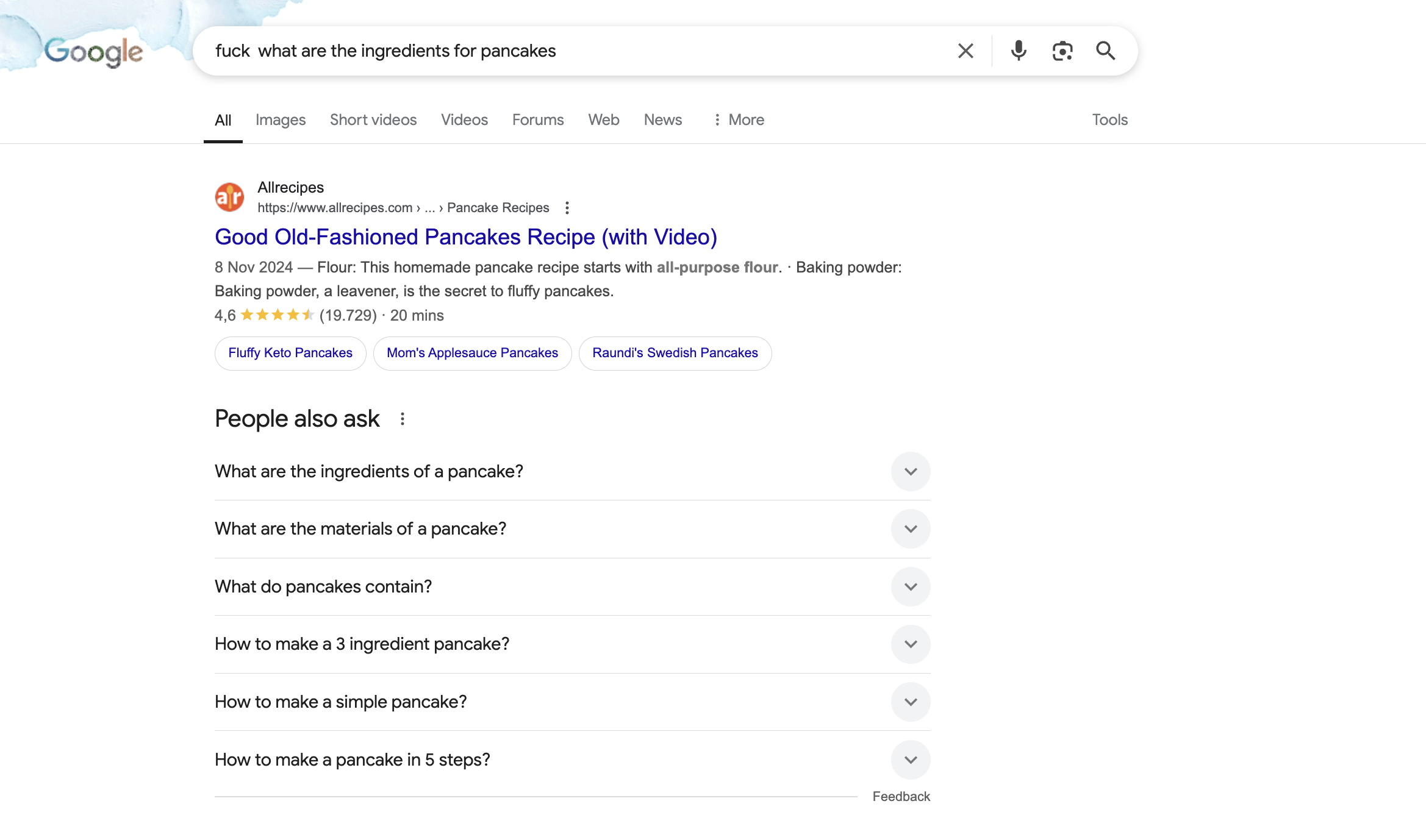
Task: Open the Tools options
Action: 1109,120
